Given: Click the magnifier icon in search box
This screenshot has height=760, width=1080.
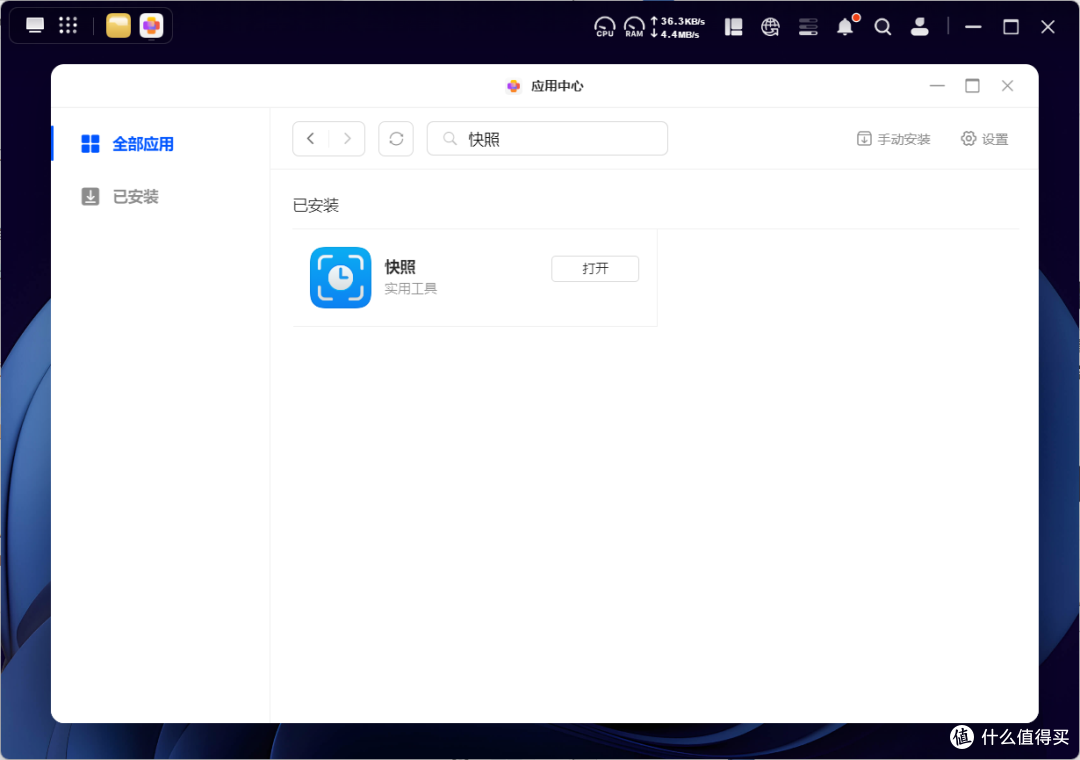Looking at the screenshot, I should (x=450, y=138).
